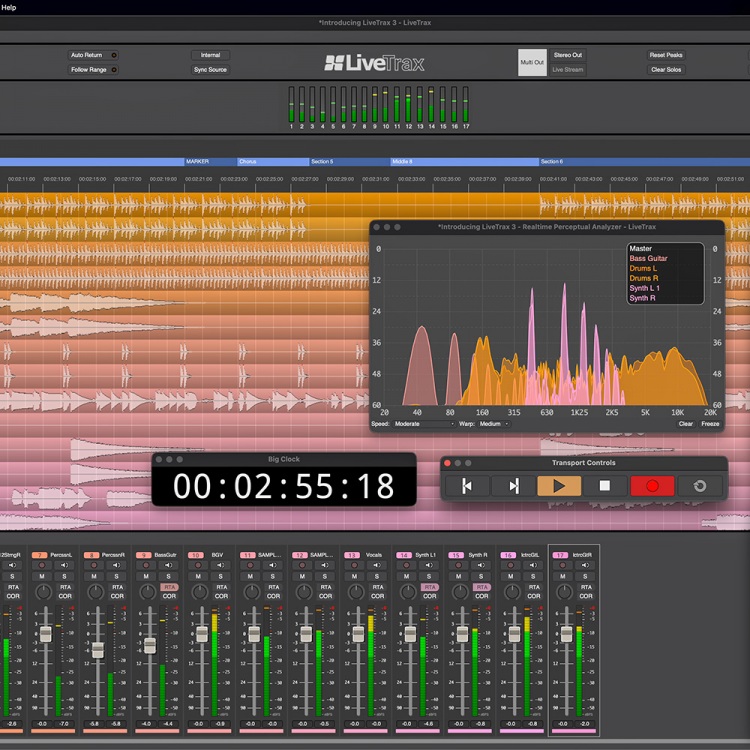The width and height of the screenshot is (750, 750).
Task: Arm recording on channel 13 Vocals
Action: 354,565
